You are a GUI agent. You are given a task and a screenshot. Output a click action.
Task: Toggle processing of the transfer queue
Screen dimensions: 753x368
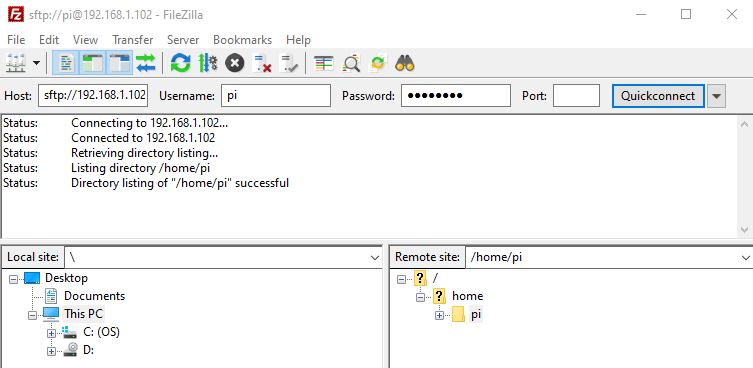pos(207,63)
